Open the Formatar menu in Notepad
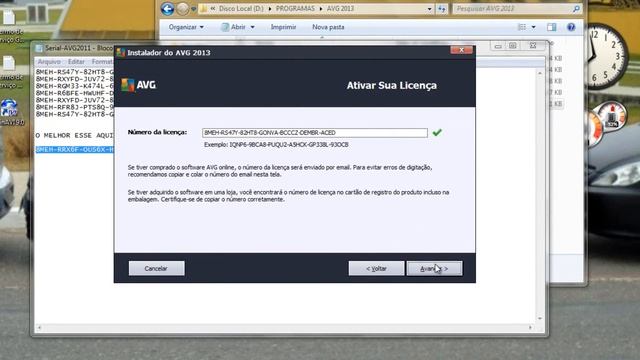Viewport: 640px width, 360px height. [102, 62]
